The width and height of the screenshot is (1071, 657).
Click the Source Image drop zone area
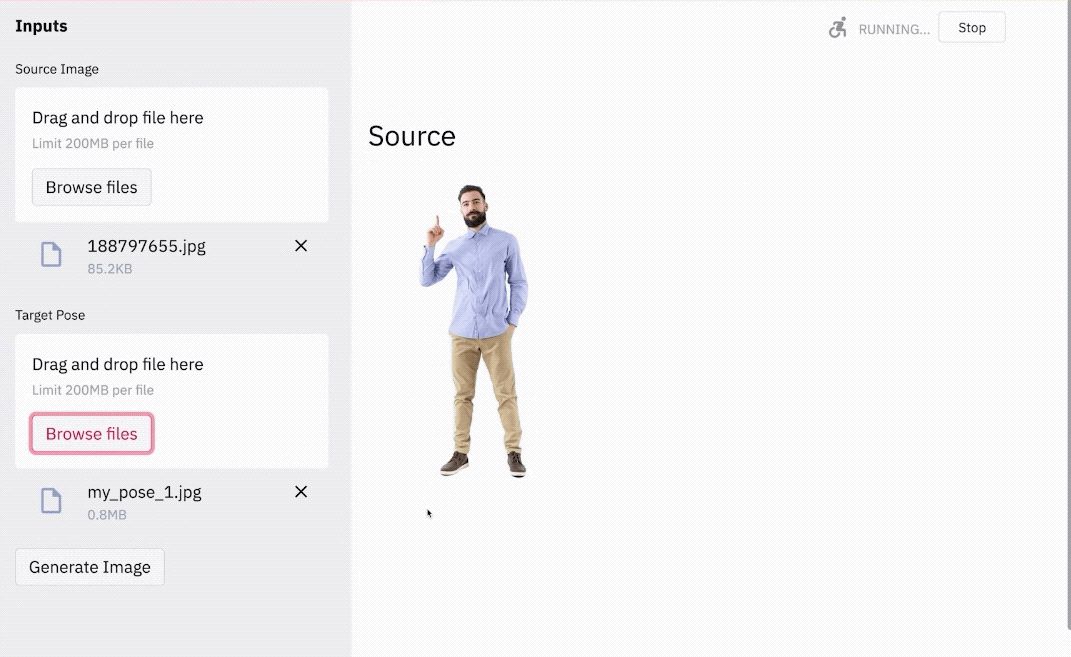coord(171,154)
